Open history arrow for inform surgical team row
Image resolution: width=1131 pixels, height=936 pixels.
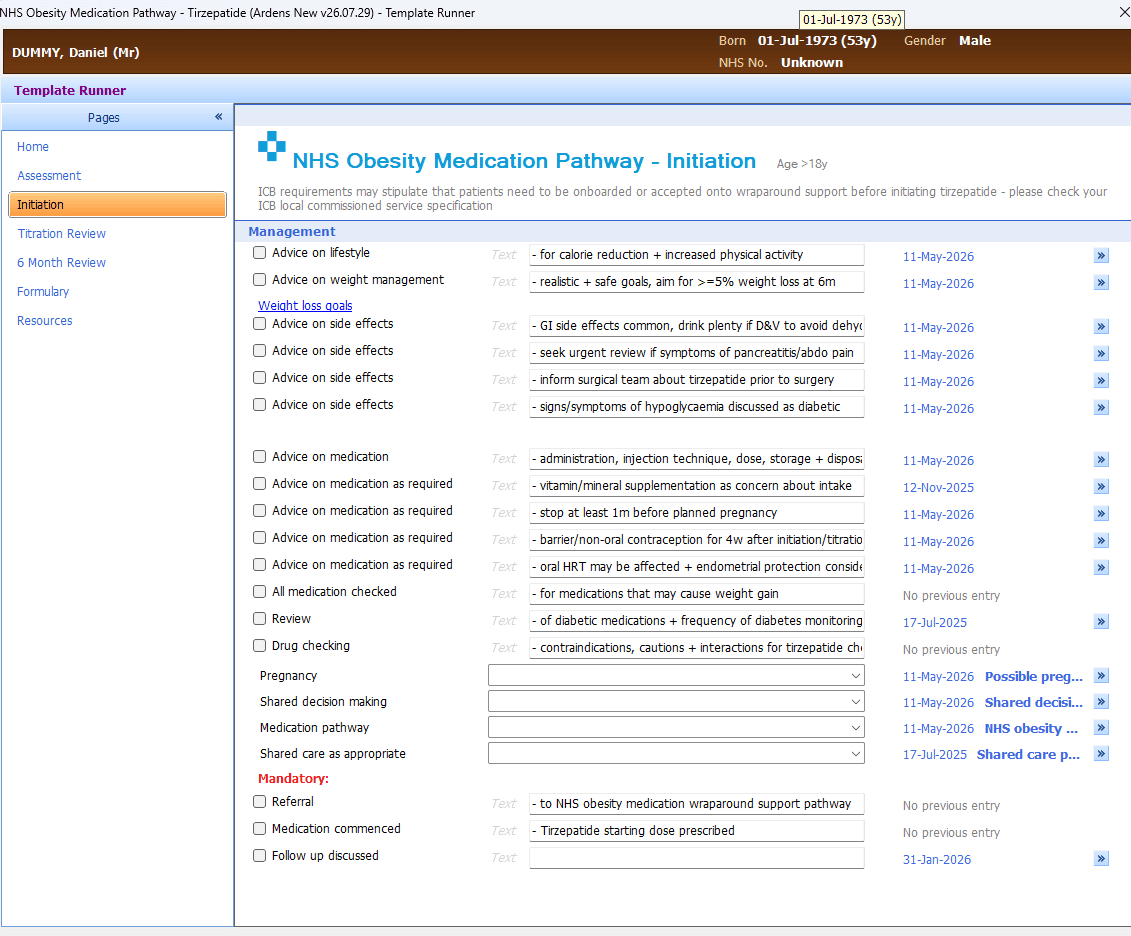(x=1101, y=381)
